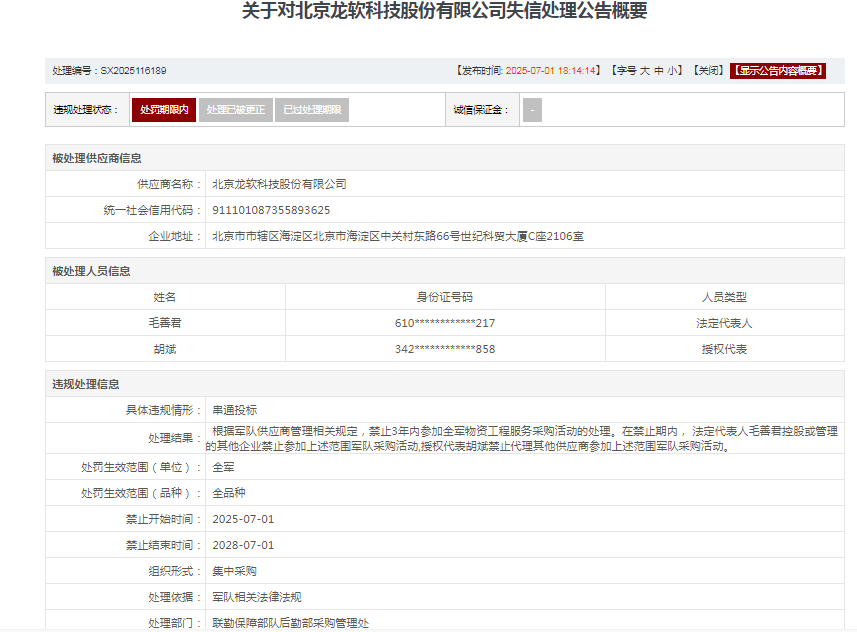Click the 被处理供应商信息 section header

click(x=97, y=159)
